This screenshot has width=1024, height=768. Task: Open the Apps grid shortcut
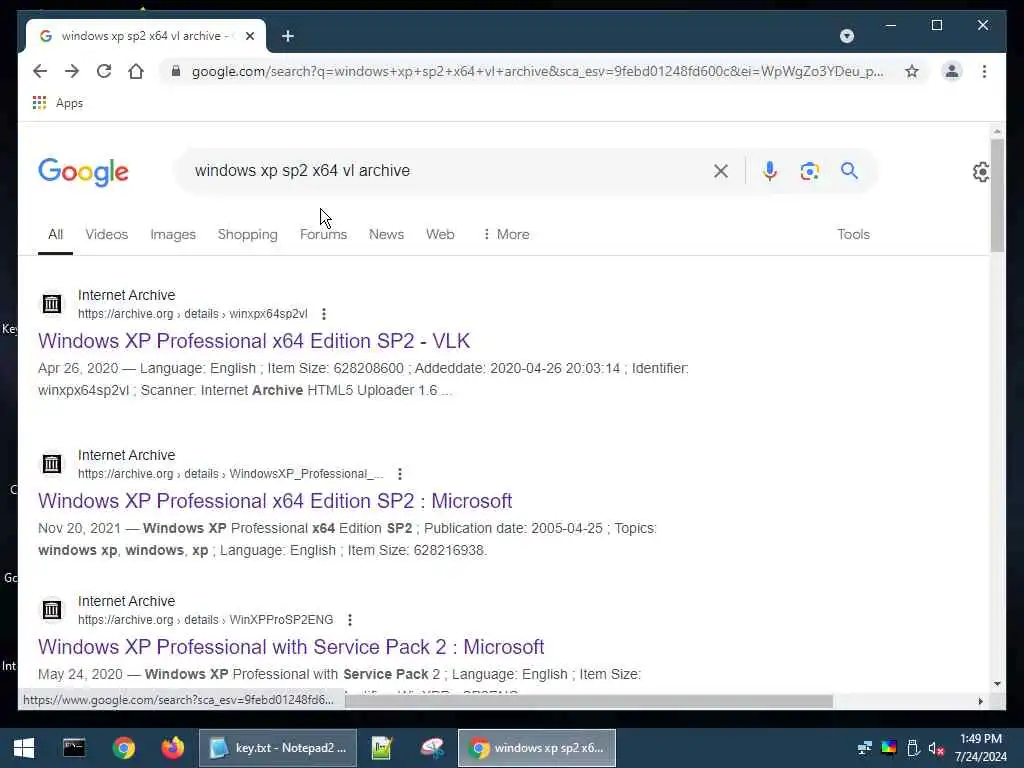pyautogui.click(x=57, y=103)
